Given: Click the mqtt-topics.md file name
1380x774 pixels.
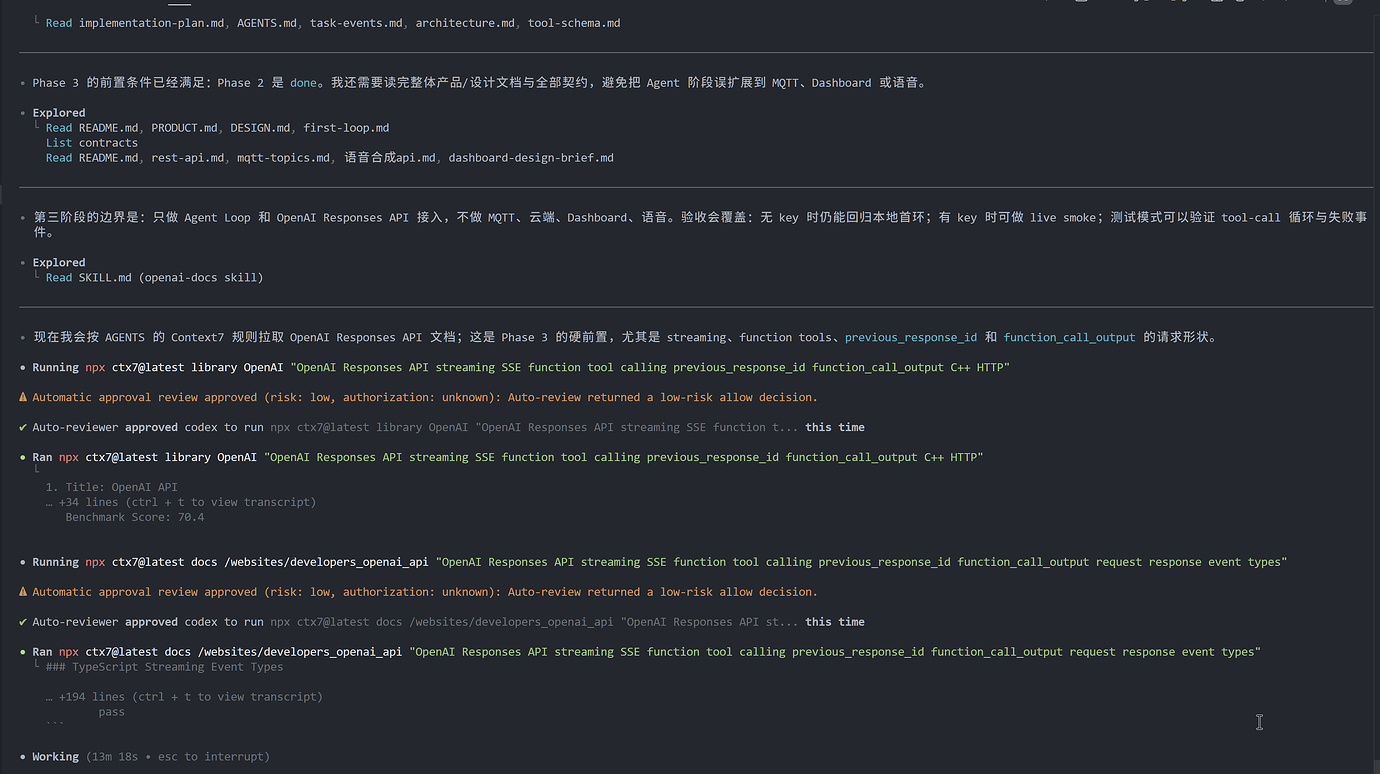Looking at the screenshot, I should [x=283, y=158].
